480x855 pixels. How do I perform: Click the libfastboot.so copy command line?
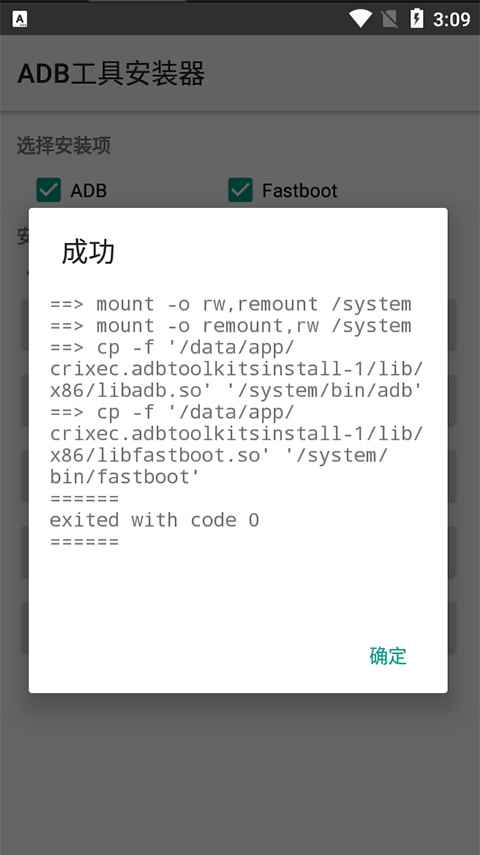point(236,444)
